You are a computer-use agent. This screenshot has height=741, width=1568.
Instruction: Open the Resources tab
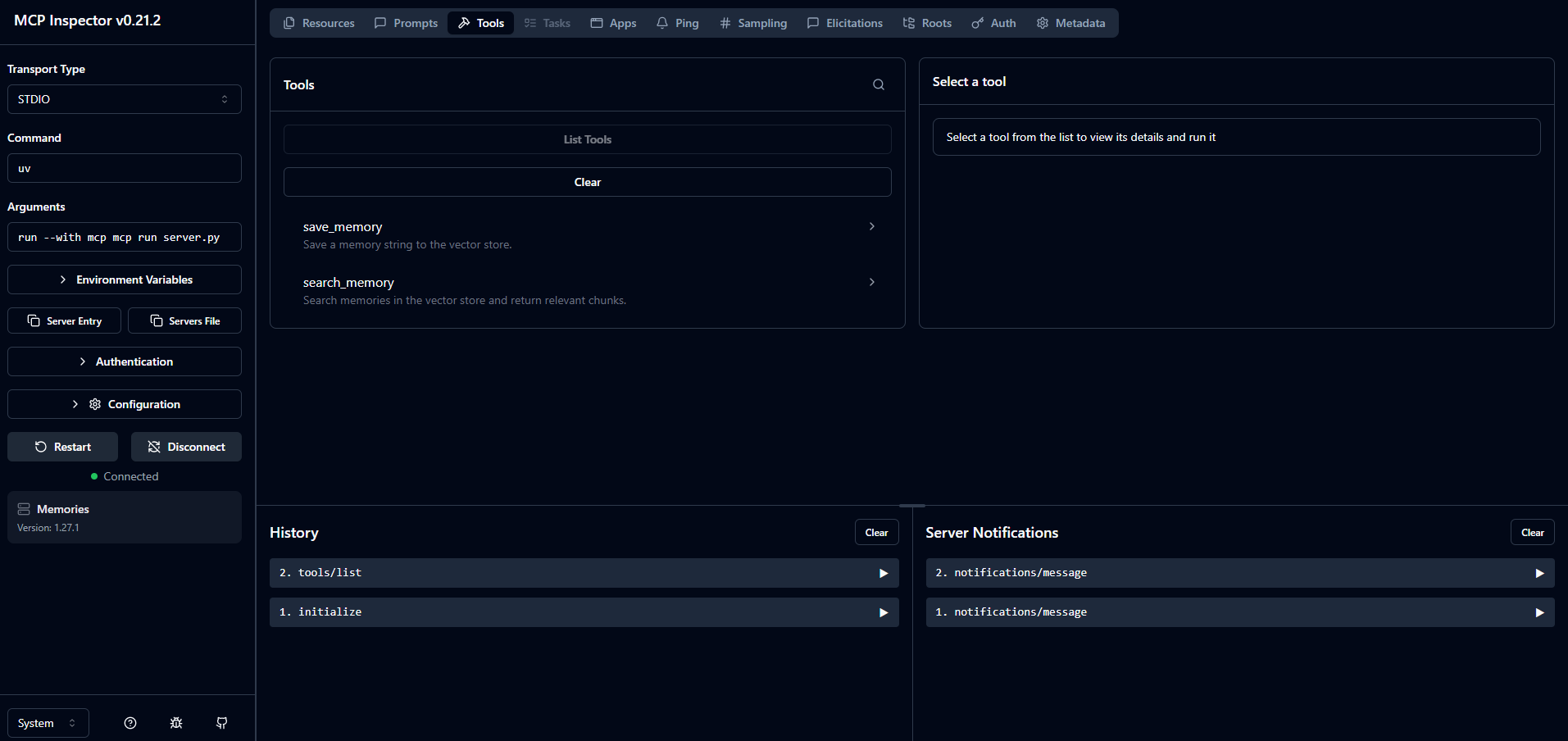(319, 23)
